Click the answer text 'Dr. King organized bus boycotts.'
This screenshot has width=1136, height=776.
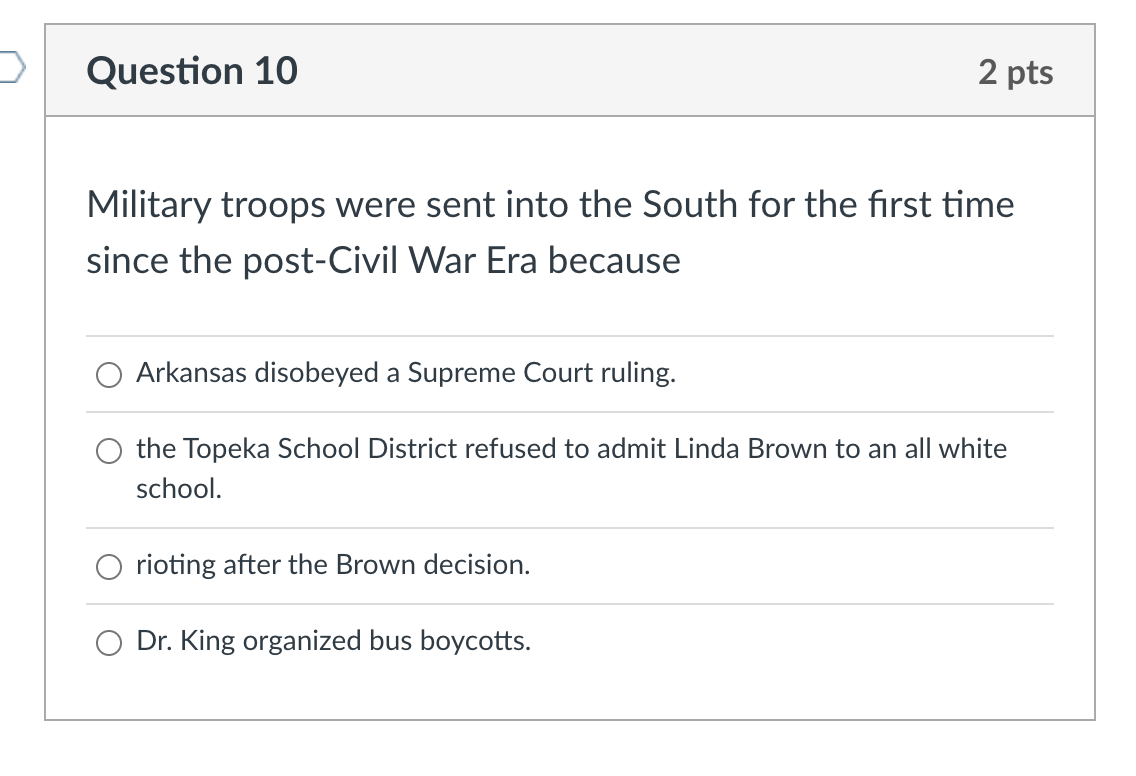tap(333, 641)
